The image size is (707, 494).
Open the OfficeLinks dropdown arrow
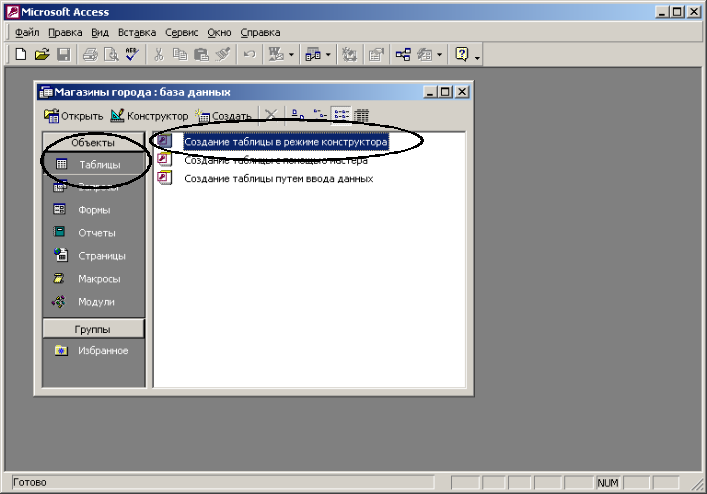291,55
